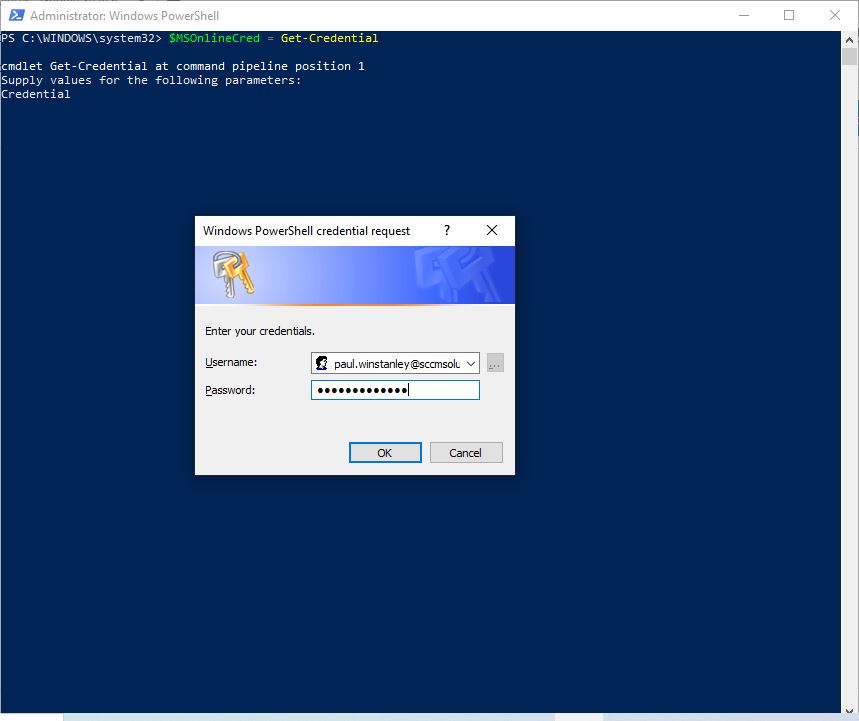Expand the Username dropdown arrow
Screen dimensions: 859x721
click(x=471, y=363)
